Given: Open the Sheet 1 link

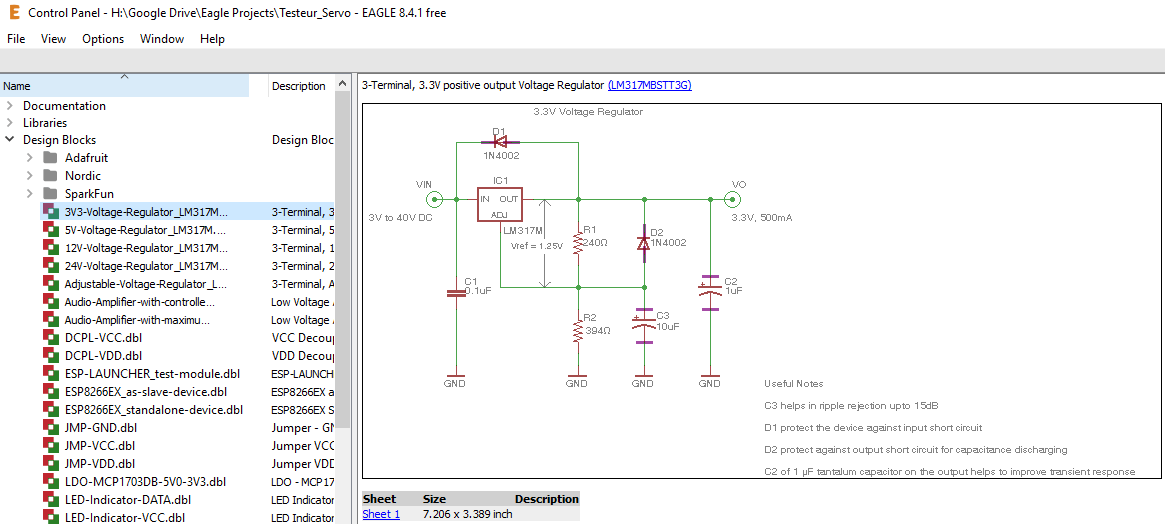Looking at the screenshot, I should [381, 514].
